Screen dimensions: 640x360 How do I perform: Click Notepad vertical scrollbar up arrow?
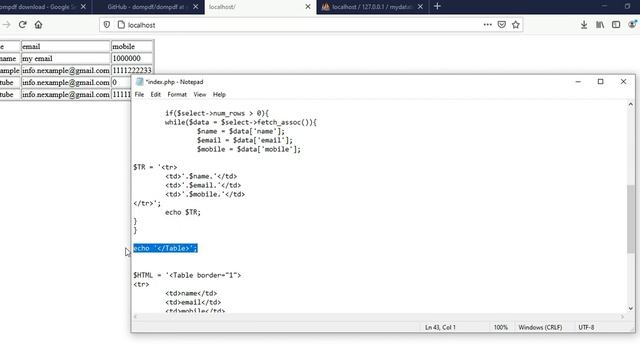click(631, 104)
